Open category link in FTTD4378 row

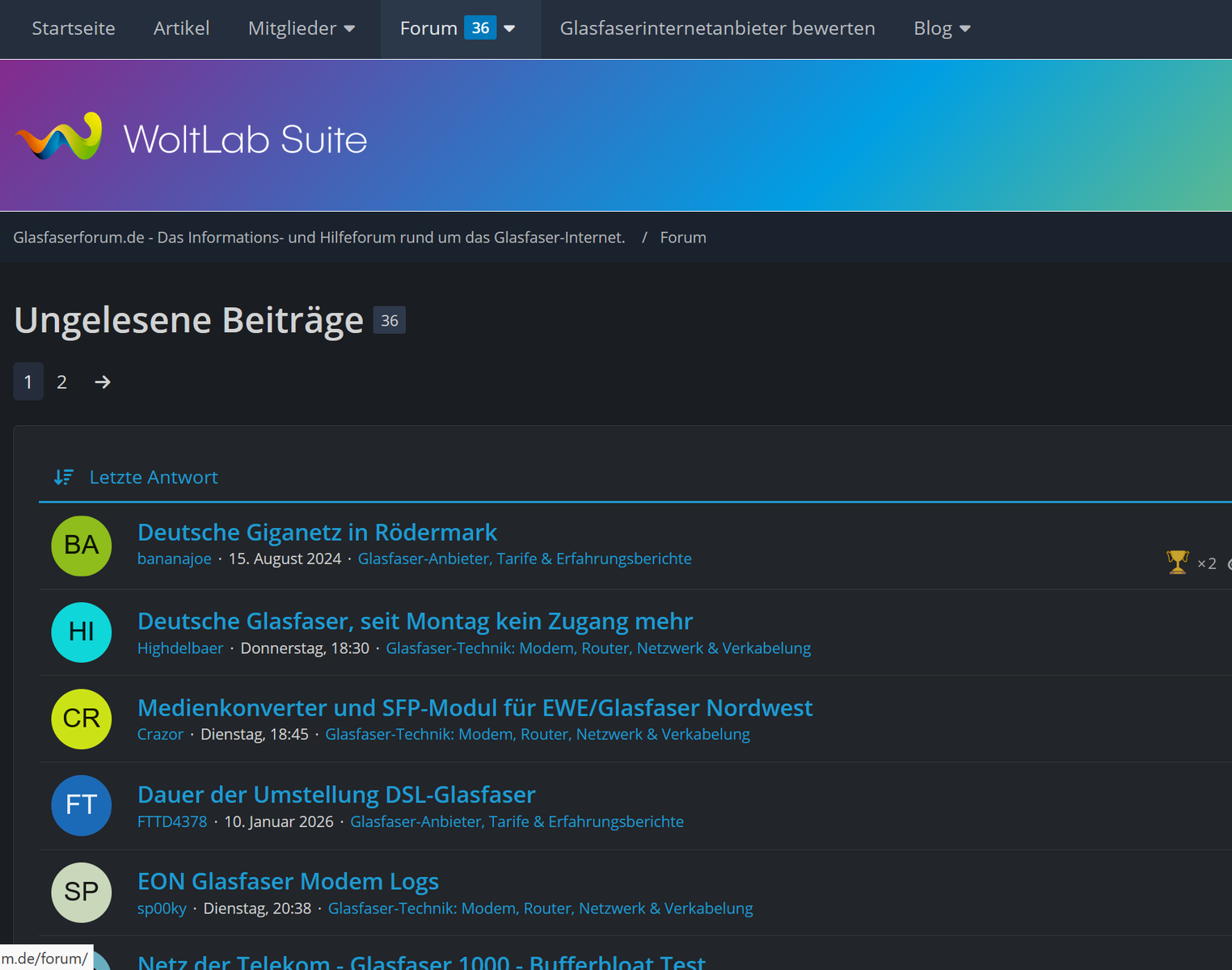click(517, 821)
